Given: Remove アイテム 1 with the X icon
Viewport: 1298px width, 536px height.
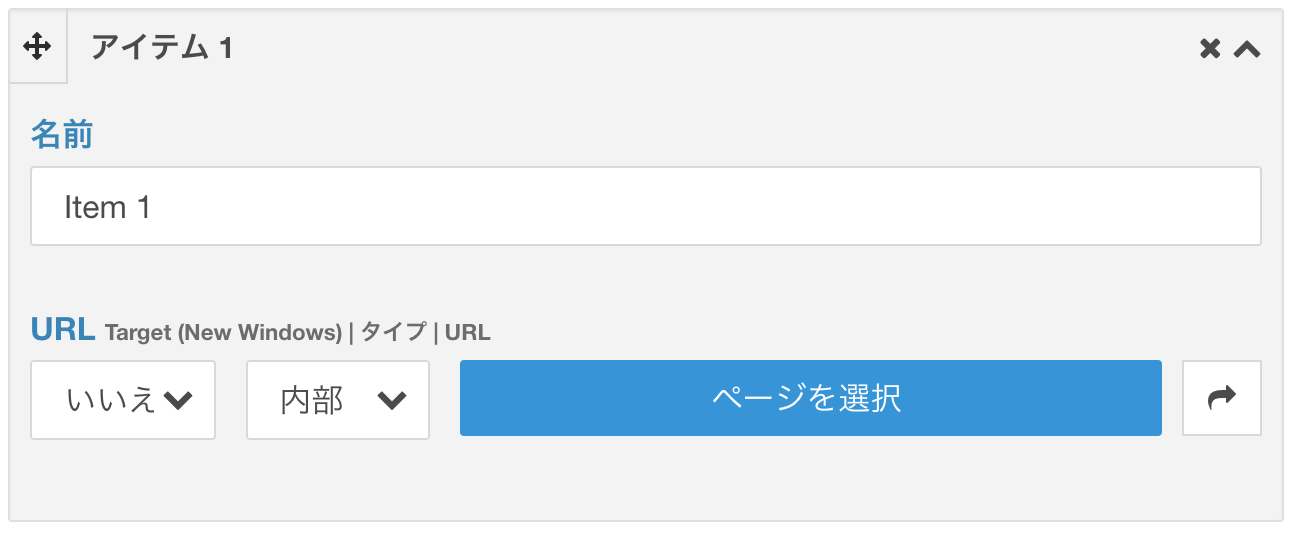Looking at the screenshot, I should click(1210, 48).
